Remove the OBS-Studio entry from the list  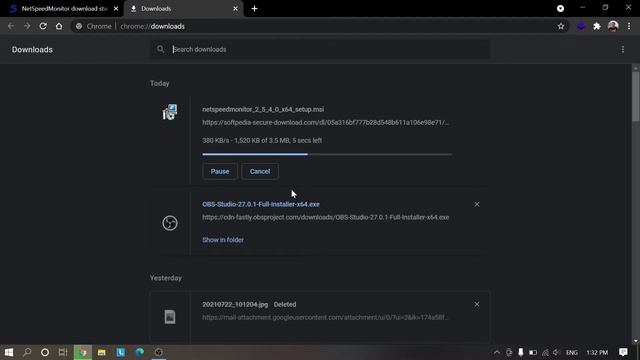[x=477, y=204]
